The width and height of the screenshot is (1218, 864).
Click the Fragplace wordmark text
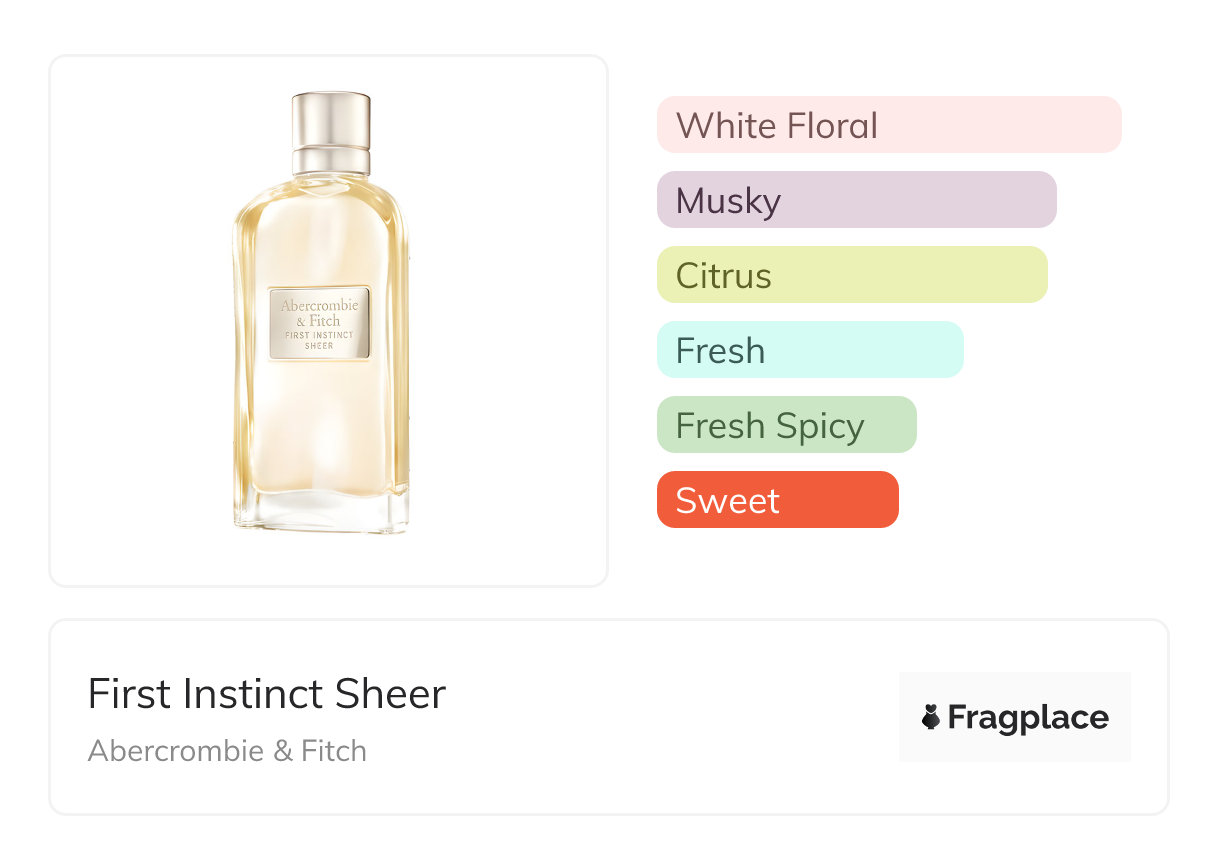coord(1028,717)
